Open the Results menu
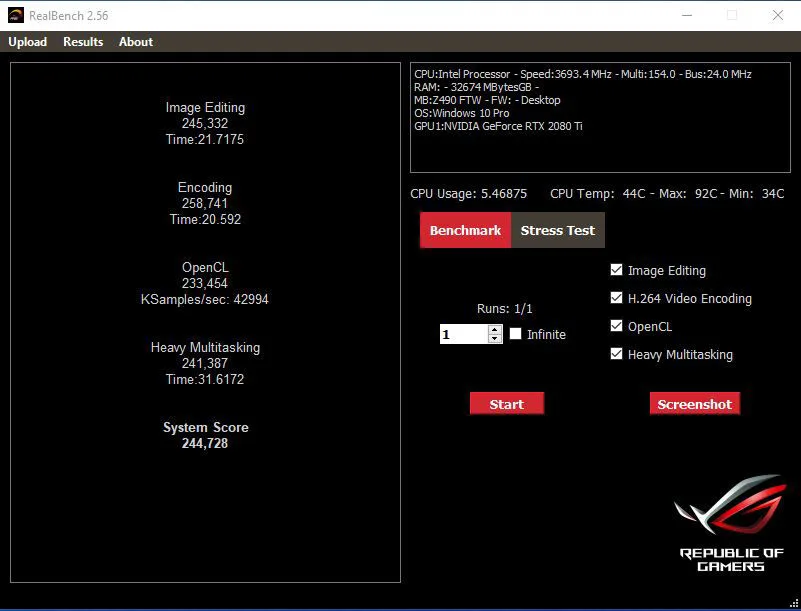The image size is (801, 611). pos(83,42)
